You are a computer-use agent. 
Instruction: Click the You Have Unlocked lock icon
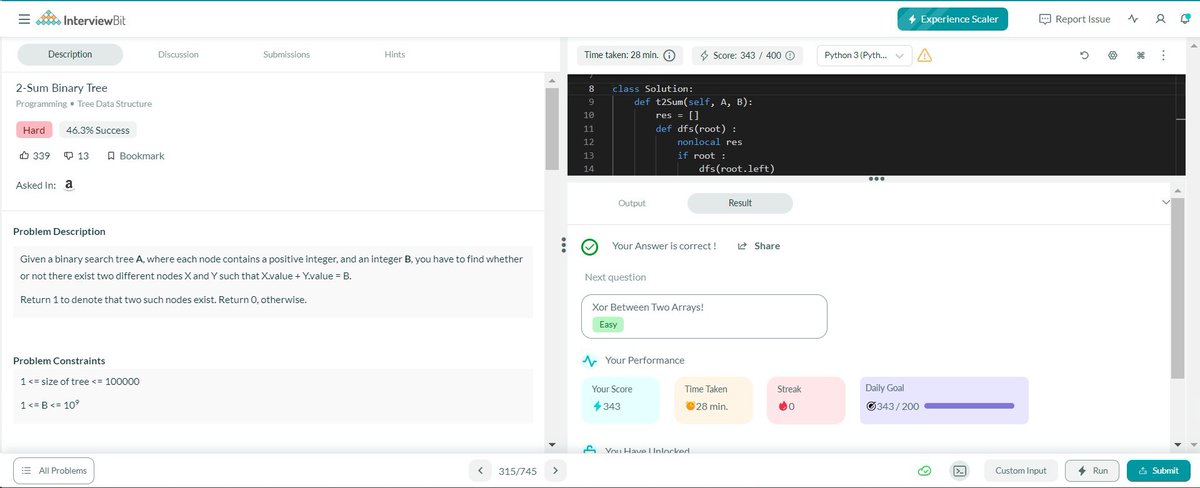[x=590, y=451]
